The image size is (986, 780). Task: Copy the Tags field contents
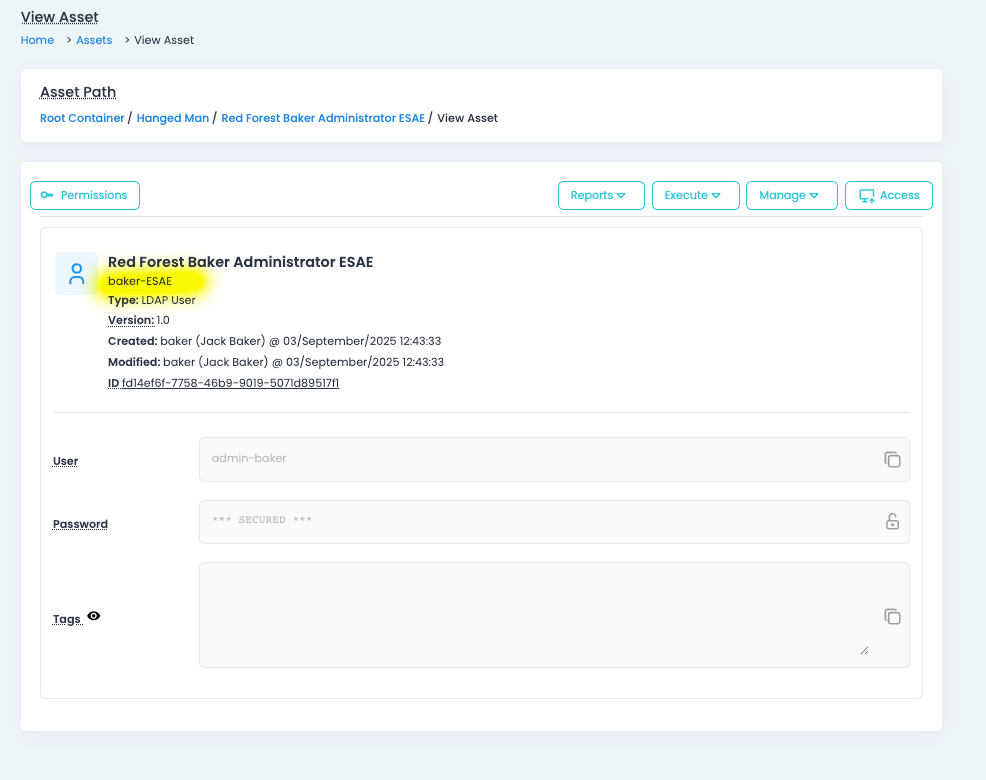pyautogui.click(x=892, y=617)
